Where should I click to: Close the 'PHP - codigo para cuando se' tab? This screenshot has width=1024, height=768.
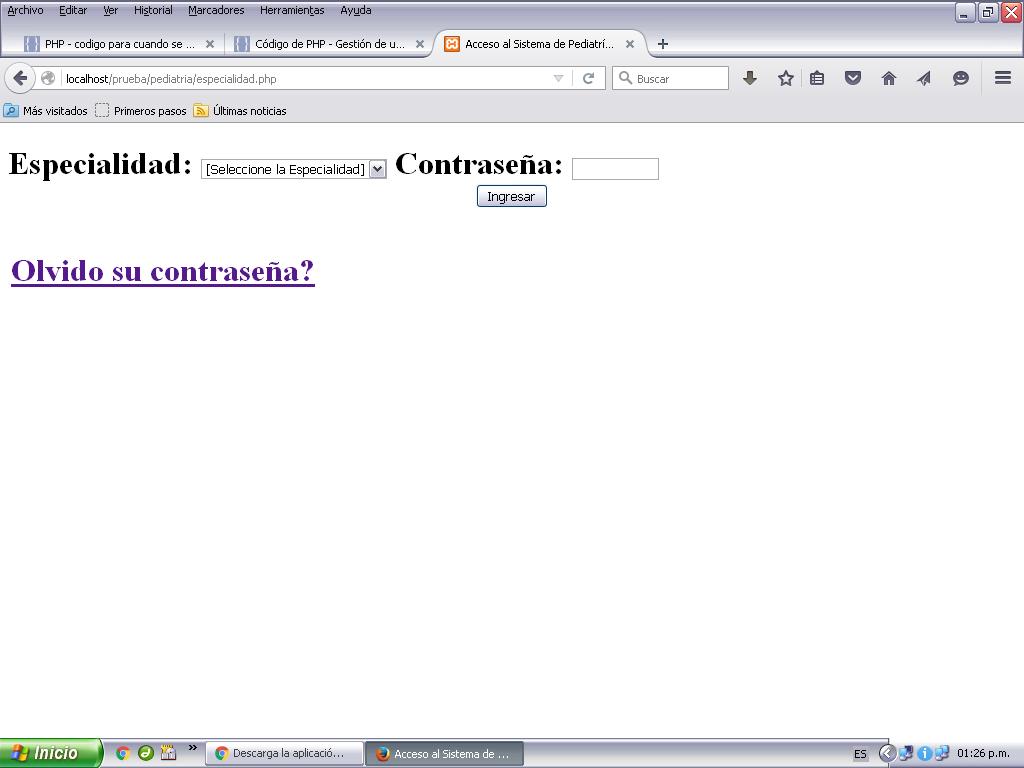210,44
